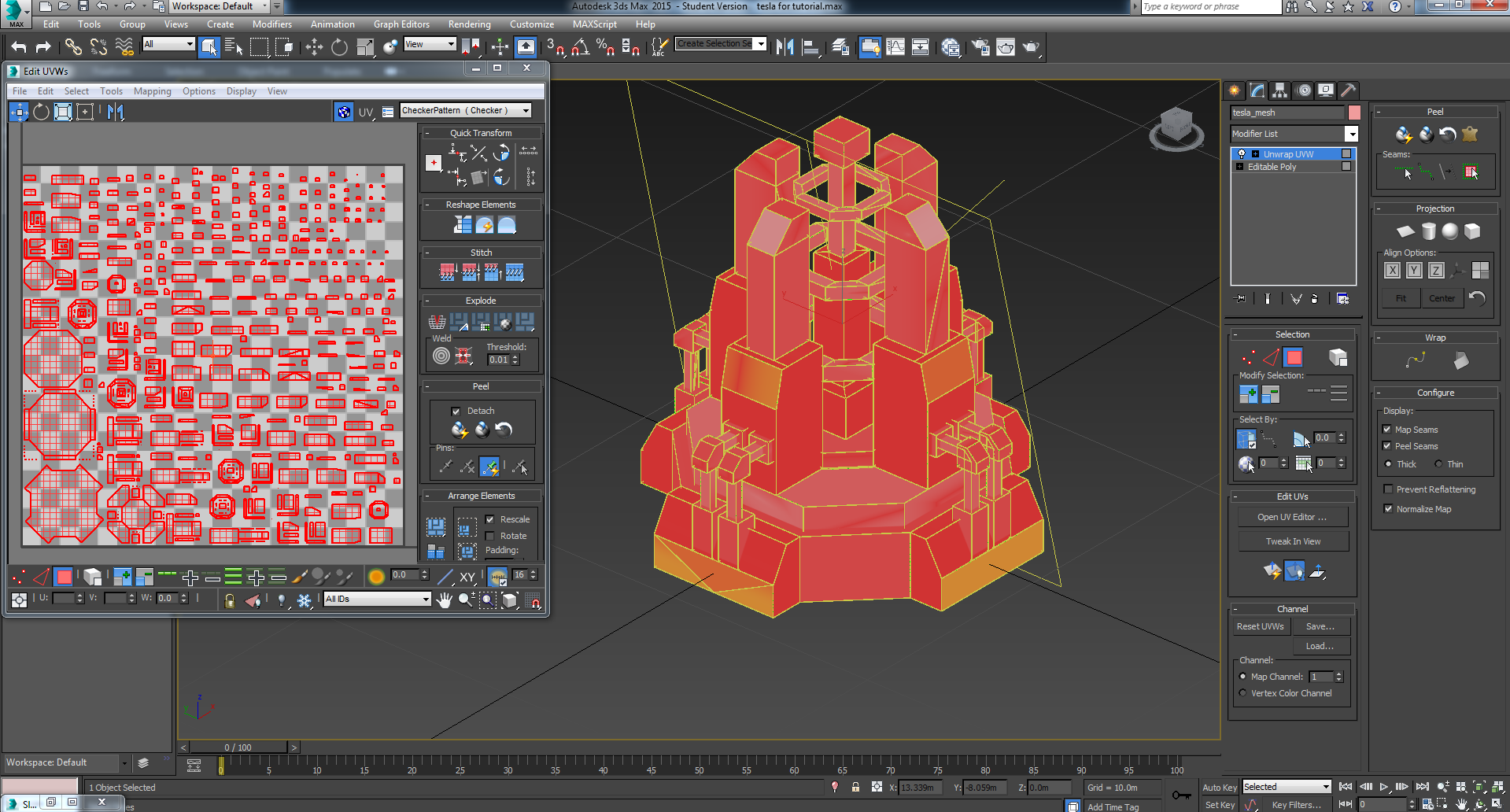The width and height of the screenshot is (1510, 812).
Task: Toggle Map Seams display checkbox
Action: pyautogui.click(x=1387, y=430)
